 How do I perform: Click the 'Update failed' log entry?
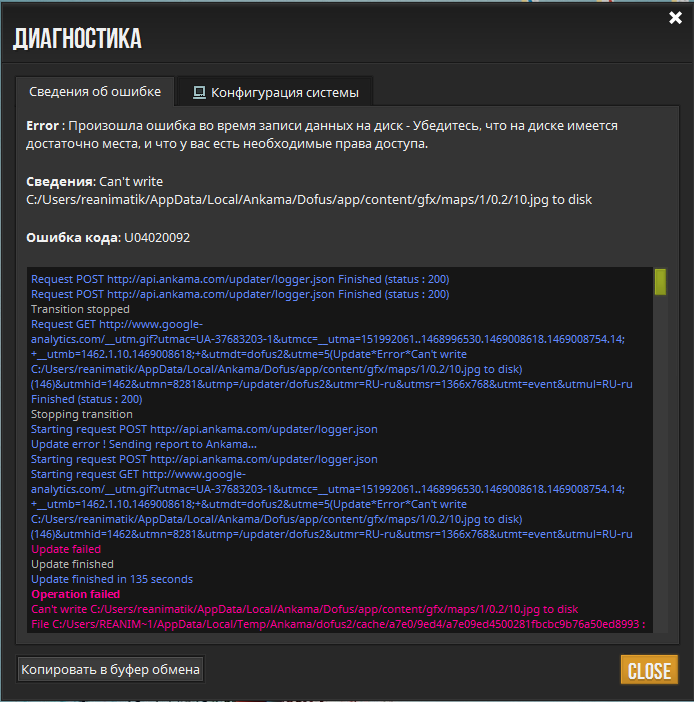pos(66,549)
